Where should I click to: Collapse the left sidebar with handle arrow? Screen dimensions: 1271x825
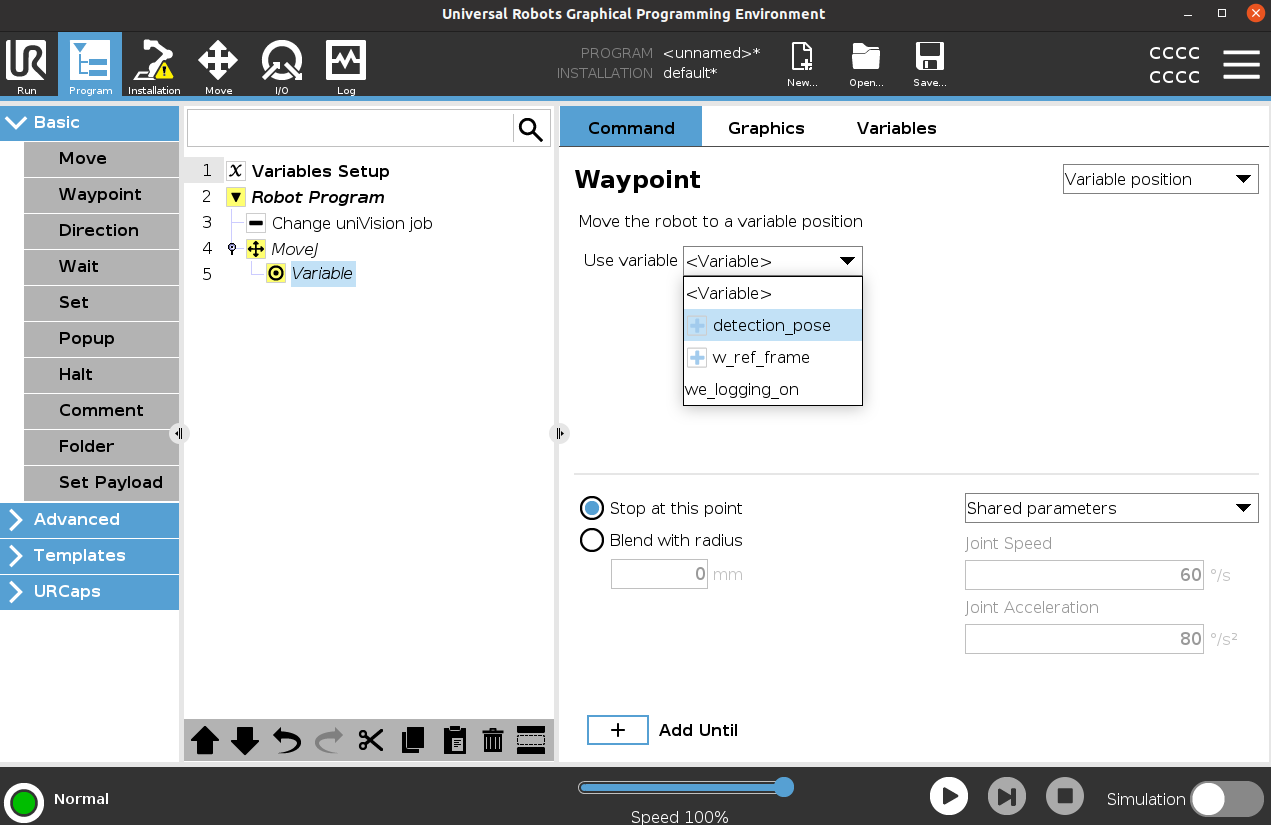(x=178, y=433)
